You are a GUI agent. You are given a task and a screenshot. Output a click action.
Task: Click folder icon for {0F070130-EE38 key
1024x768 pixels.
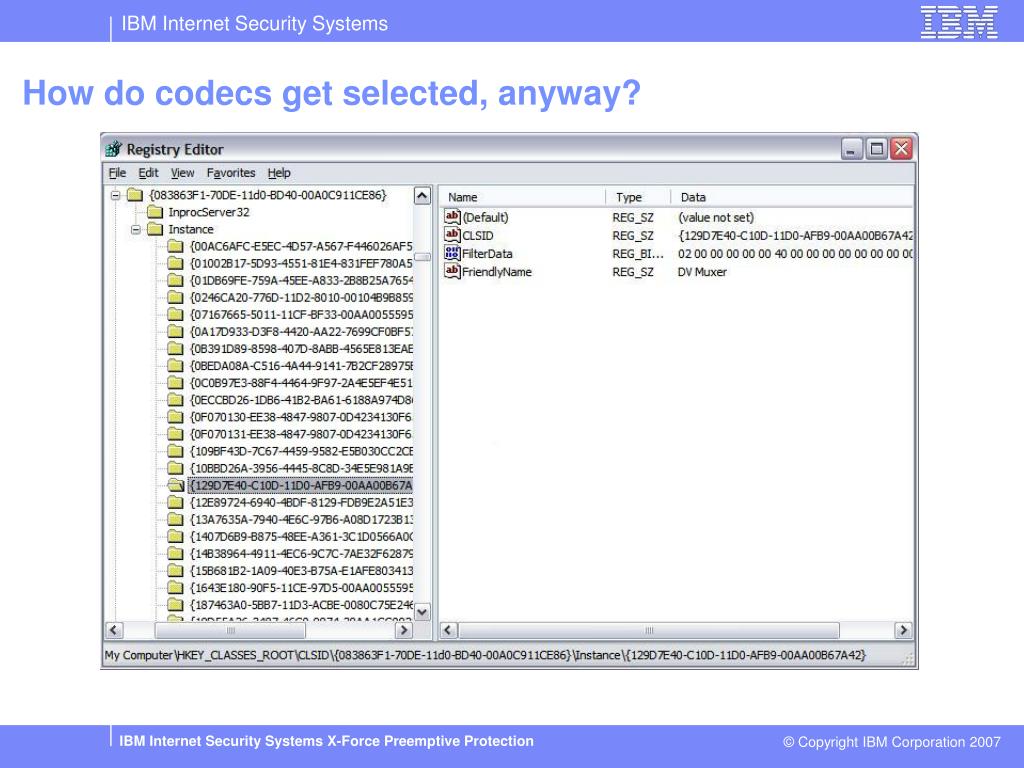pos(175,417)
